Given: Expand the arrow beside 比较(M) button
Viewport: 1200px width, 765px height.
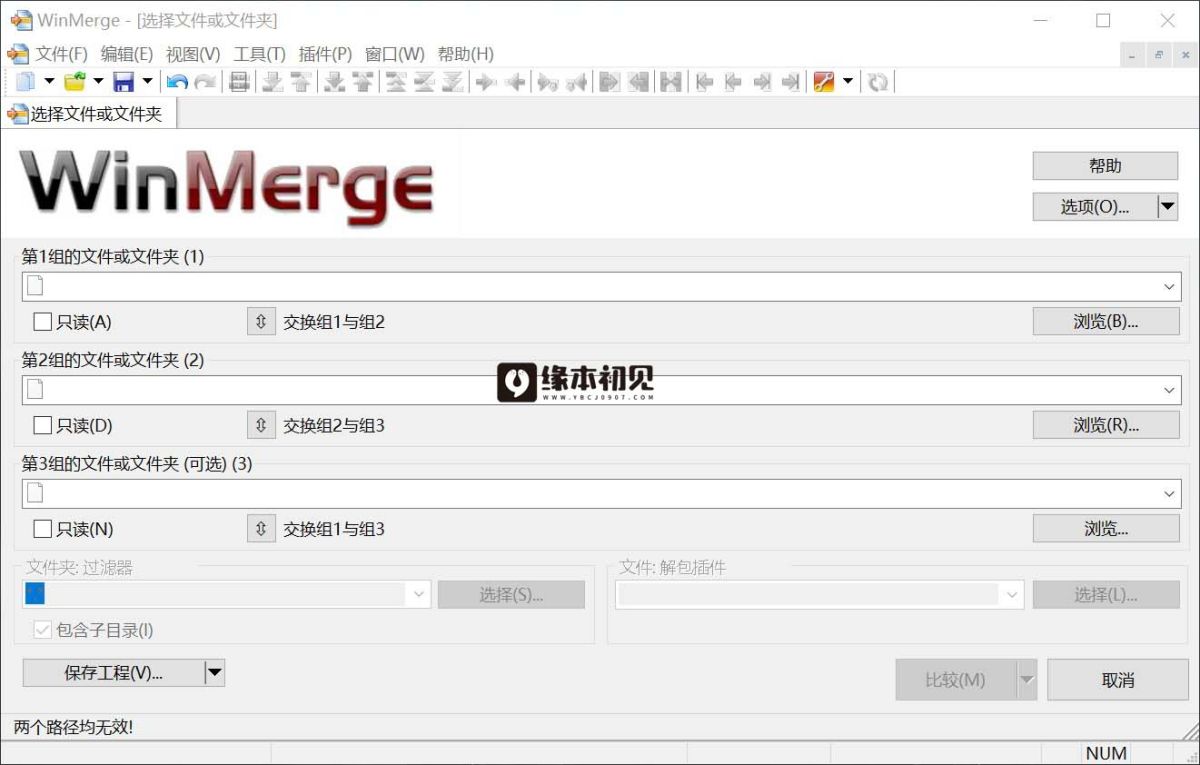Looking at the screenshot, I should (1026, 680).
